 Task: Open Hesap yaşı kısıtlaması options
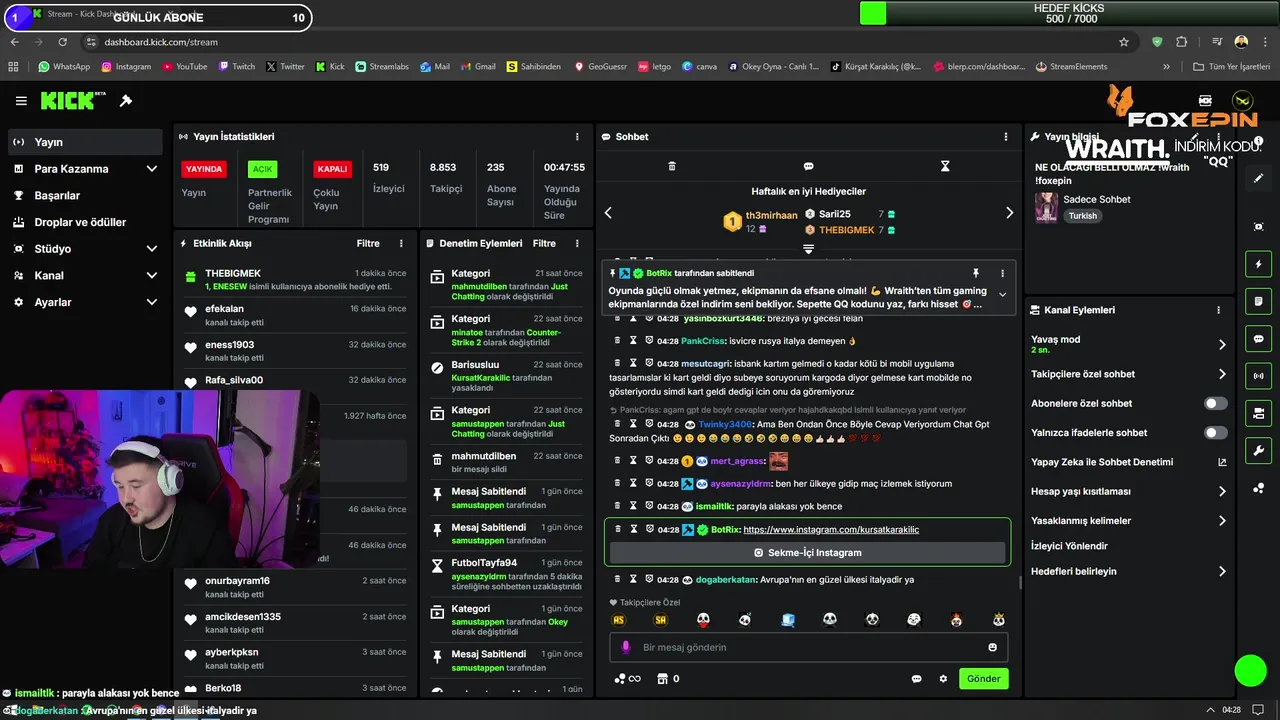tap(1222, 491)
